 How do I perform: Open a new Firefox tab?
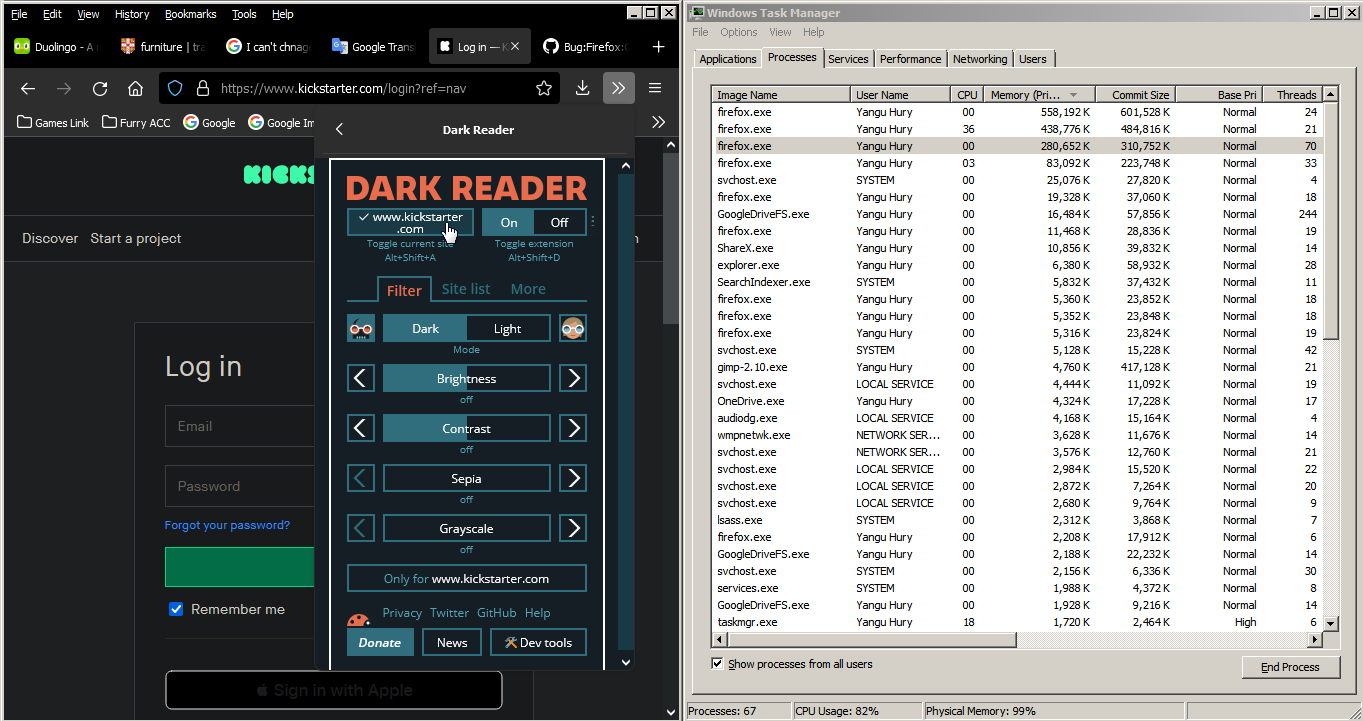[658, 46]
